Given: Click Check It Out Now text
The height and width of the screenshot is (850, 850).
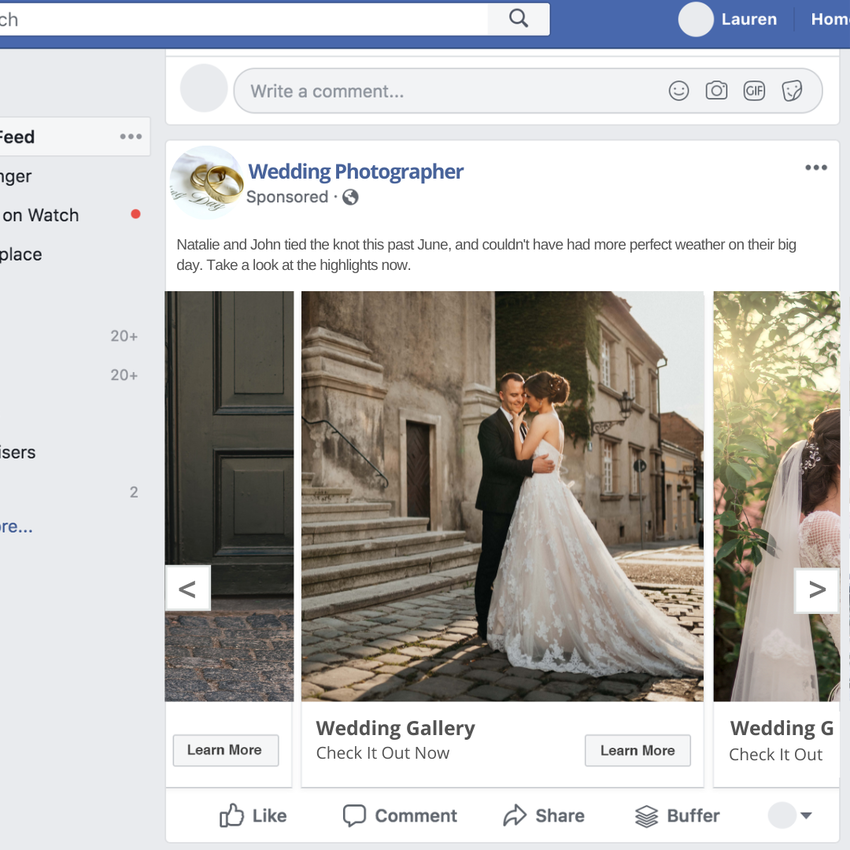Looking at the screenshot, I should (x=383, y=753).
